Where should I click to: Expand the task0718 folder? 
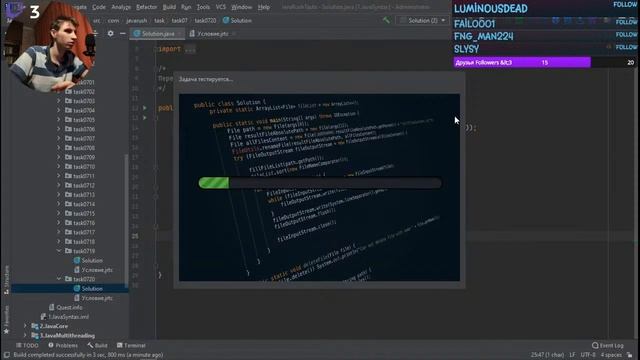(59, 242)
